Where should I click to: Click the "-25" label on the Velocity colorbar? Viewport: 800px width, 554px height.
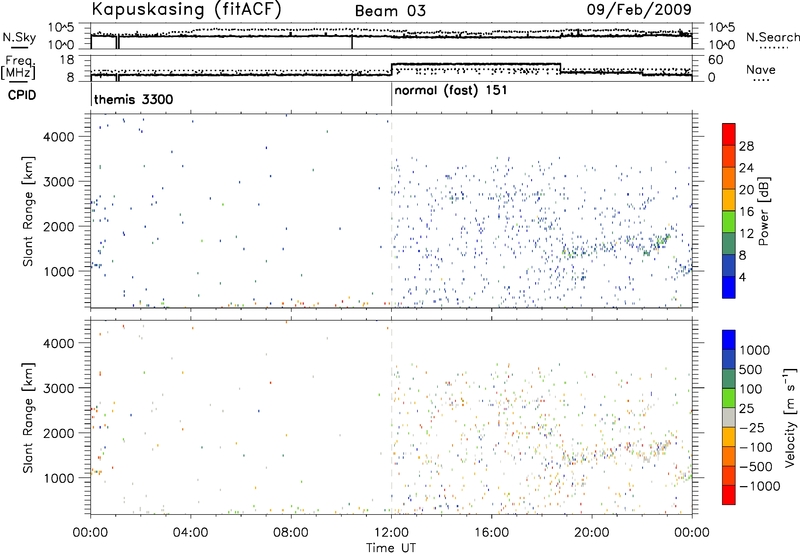[x=752, y=427]
